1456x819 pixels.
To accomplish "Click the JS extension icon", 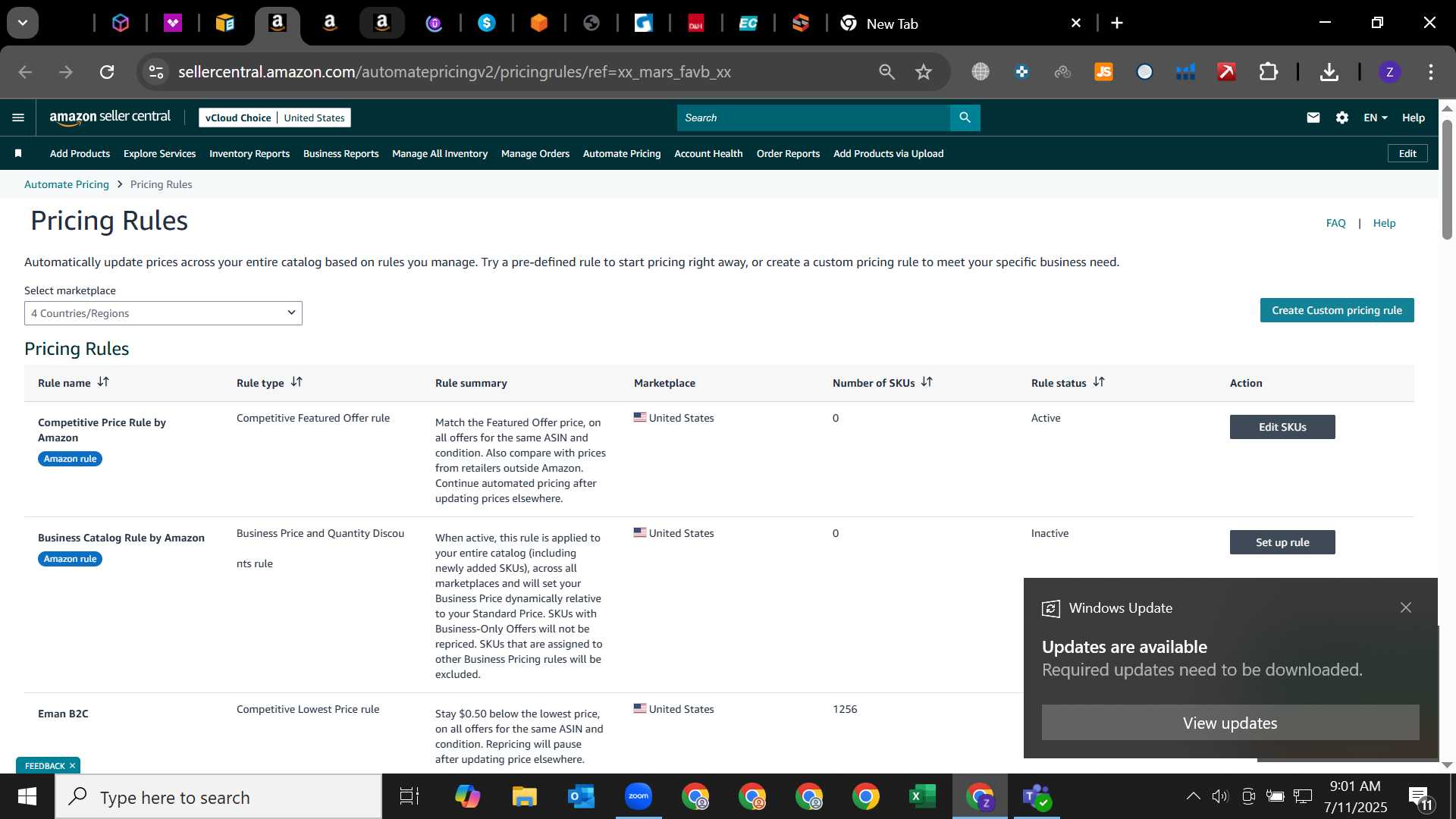I will click(1103, 72).
